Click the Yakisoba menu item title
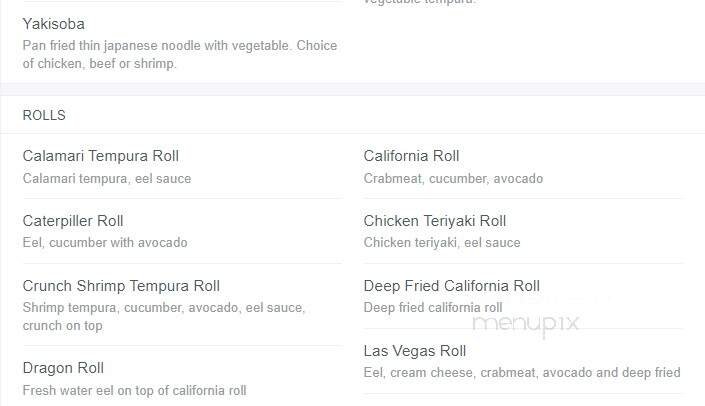 coord(53,23)
